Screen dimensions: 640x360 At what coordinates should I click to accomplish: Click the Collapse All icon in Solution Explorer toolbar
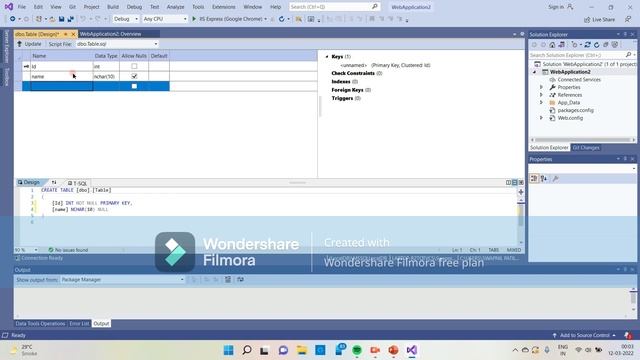click(x=606, y=45)
